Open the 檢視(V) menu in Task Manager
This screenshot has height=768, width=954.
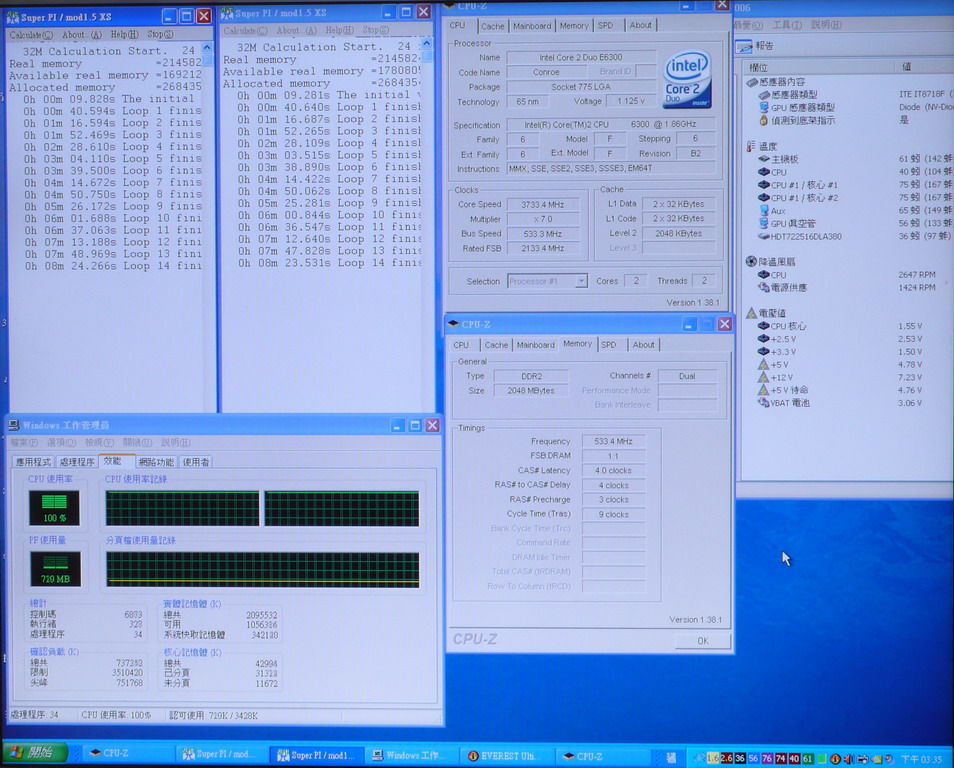pos(98,442)
